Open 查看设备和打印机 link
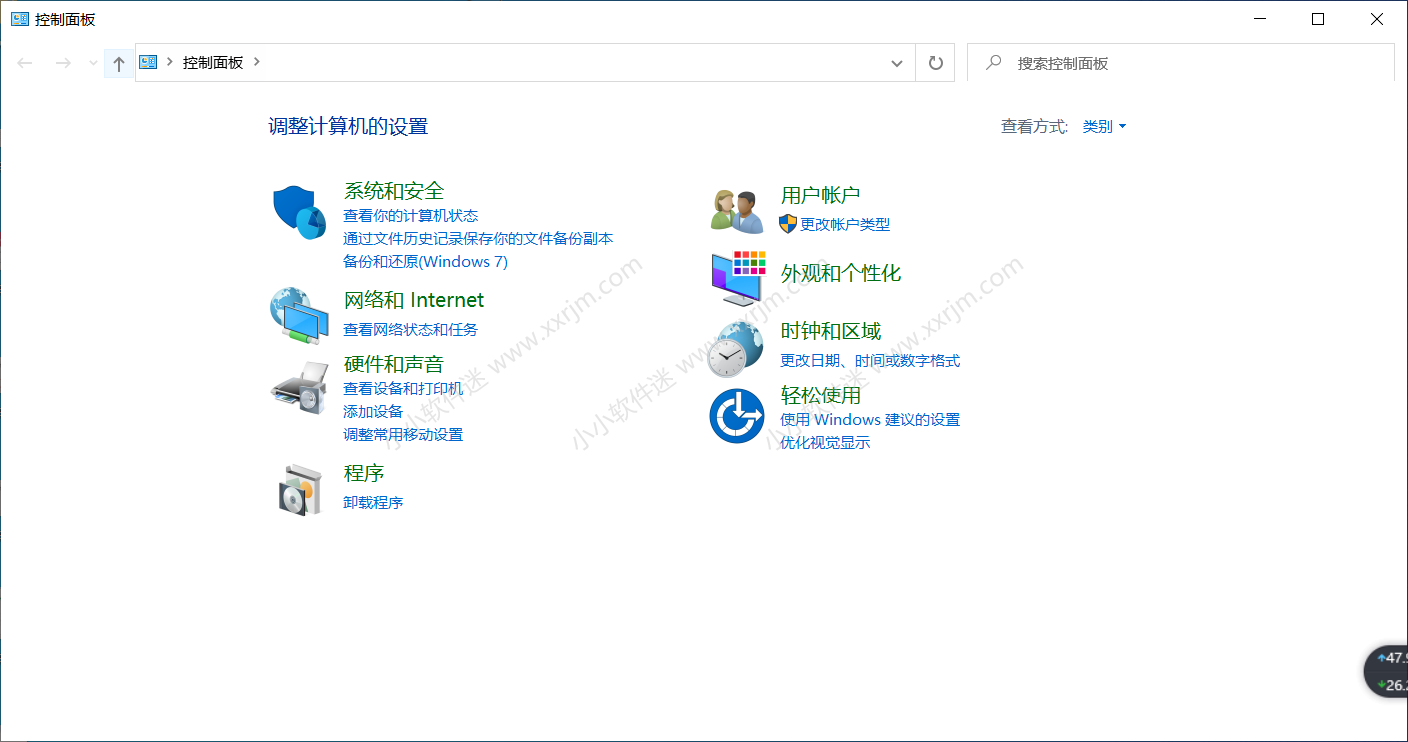The height and width of the screenshot is (742, 1408). 403,388
